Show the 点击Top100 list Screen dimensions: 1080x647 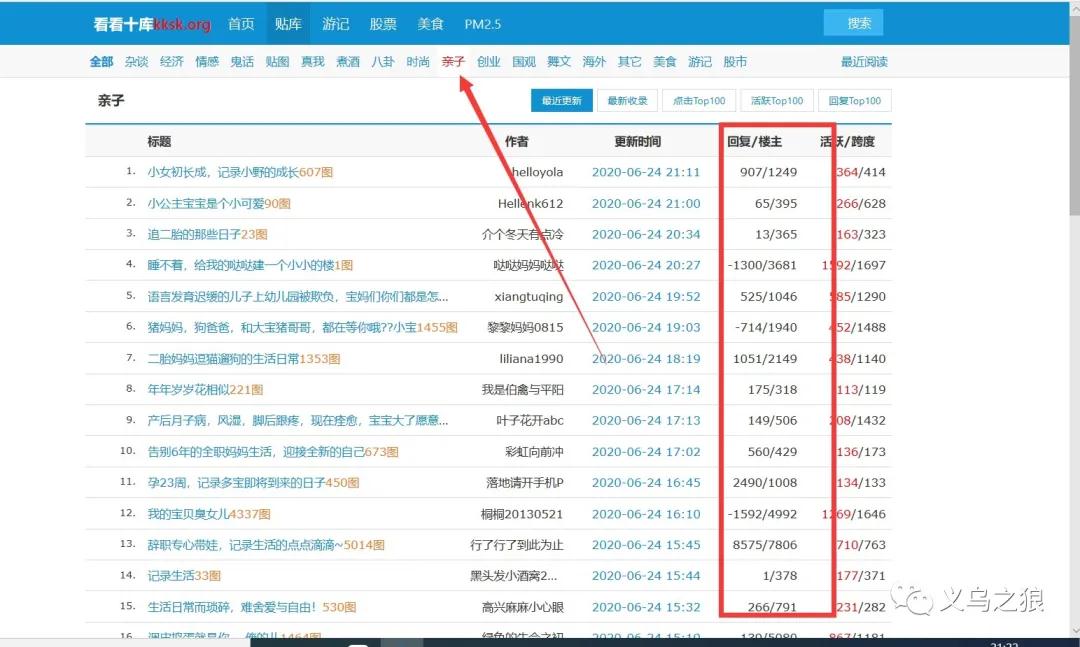coord(699,101)
